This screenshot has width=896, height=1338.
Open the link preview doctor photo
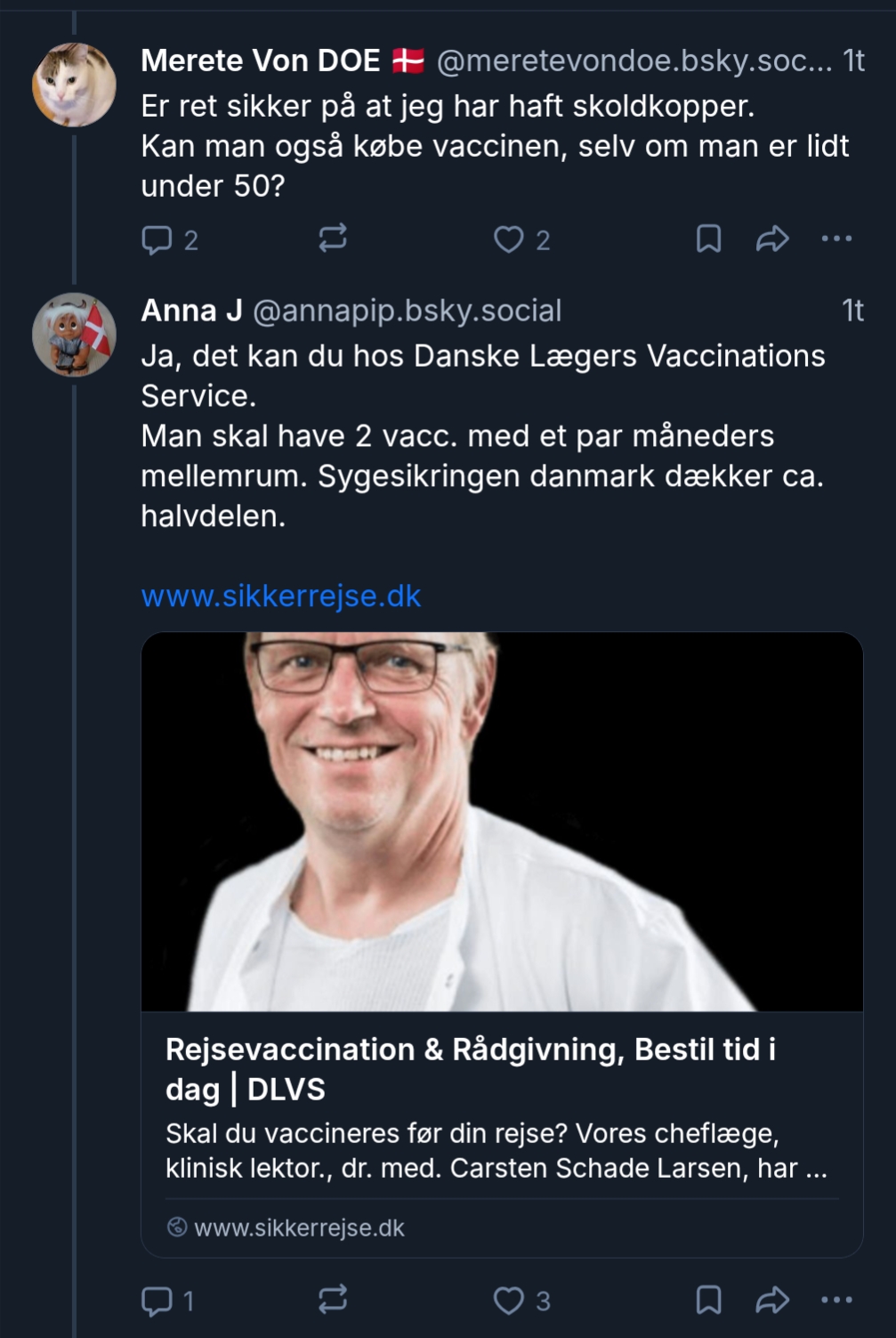502,821
